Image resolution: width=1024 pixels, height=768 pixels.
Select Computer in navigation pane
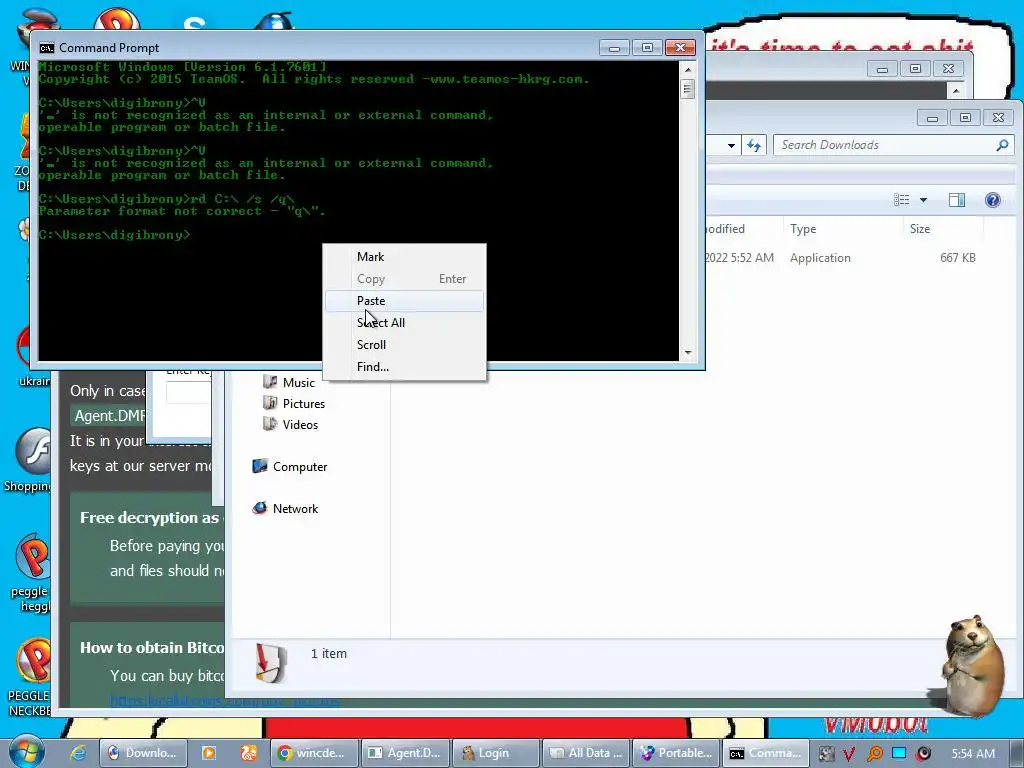[x=289, y=467]
